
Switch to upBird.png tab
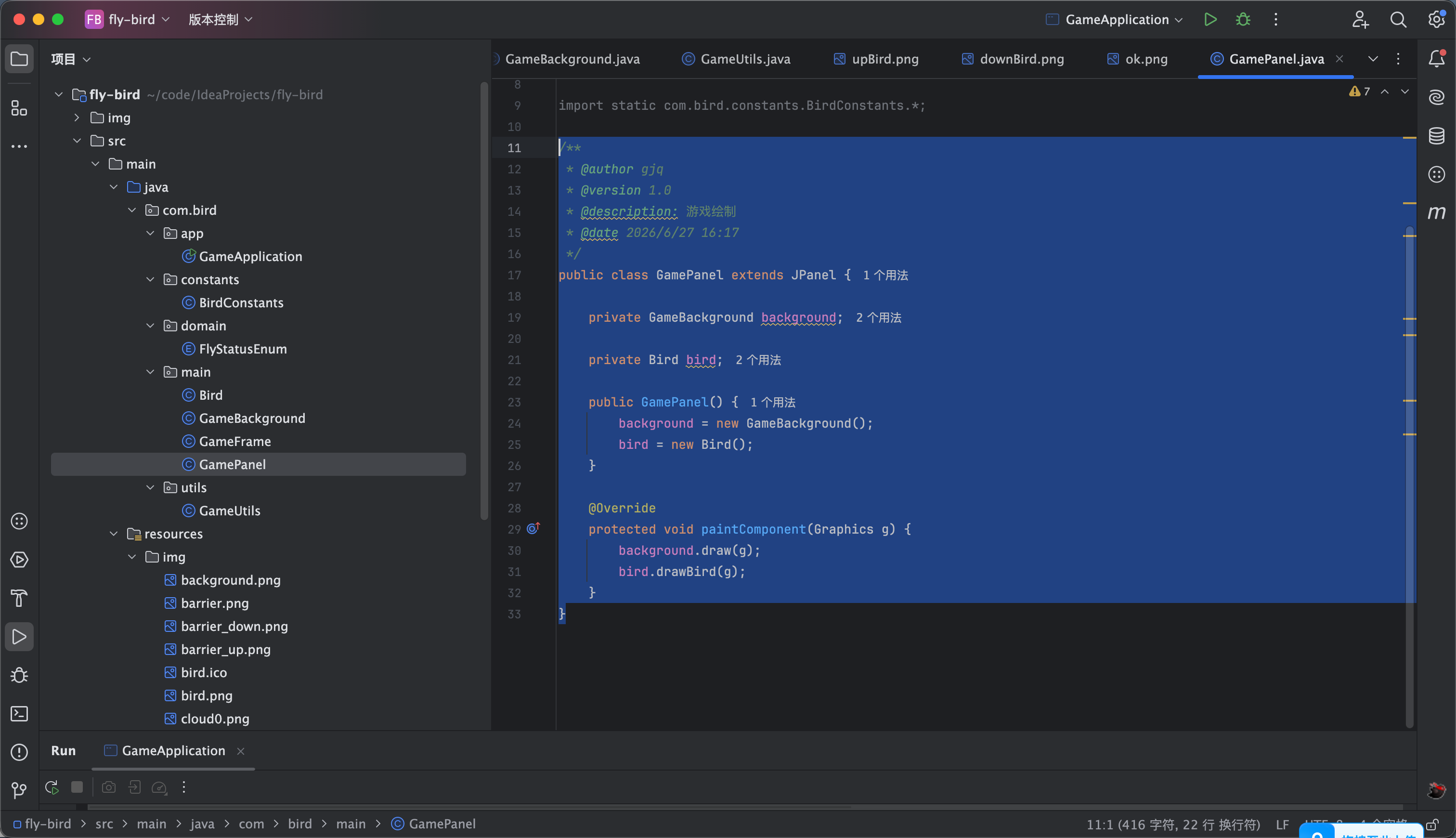click(875, 59)
